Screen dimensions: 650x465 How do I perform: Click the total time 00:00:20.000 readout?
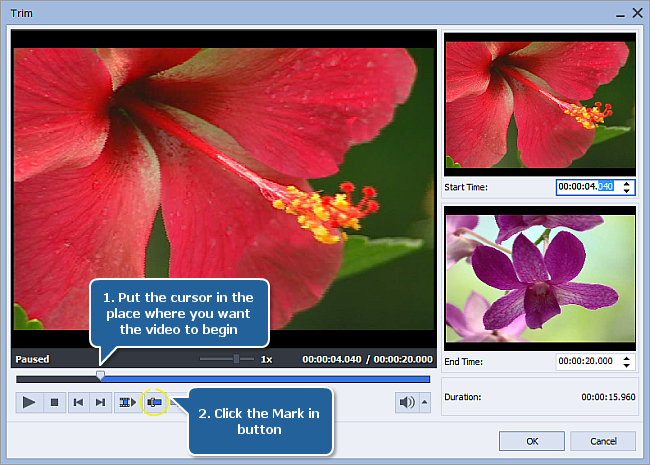(x=403, y=359)
